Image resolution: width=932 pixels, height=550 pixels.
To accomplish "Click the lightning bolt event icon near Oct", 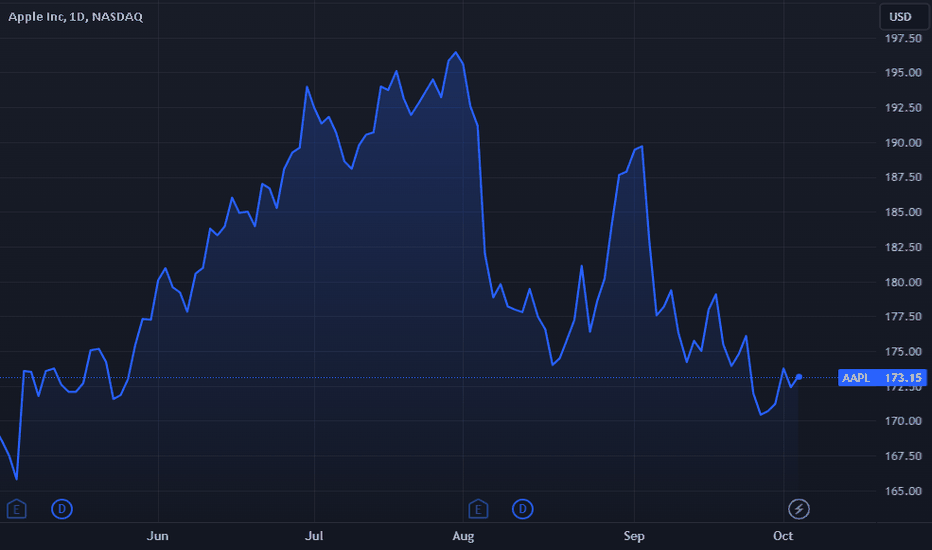I will tap(799, 509).
